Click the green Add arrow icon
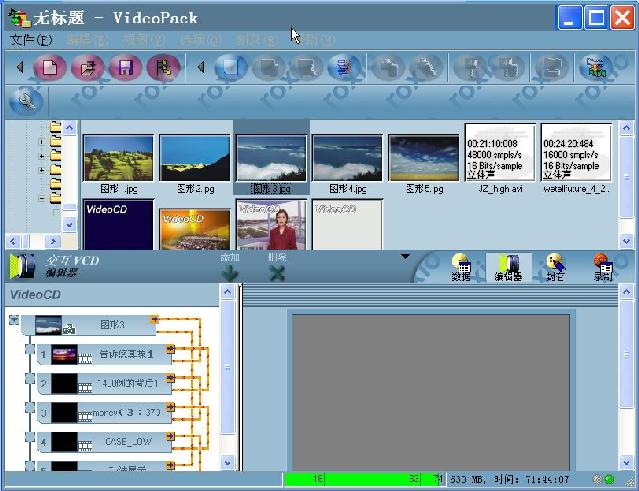This screenshot has height=491, width=639. 230,272
